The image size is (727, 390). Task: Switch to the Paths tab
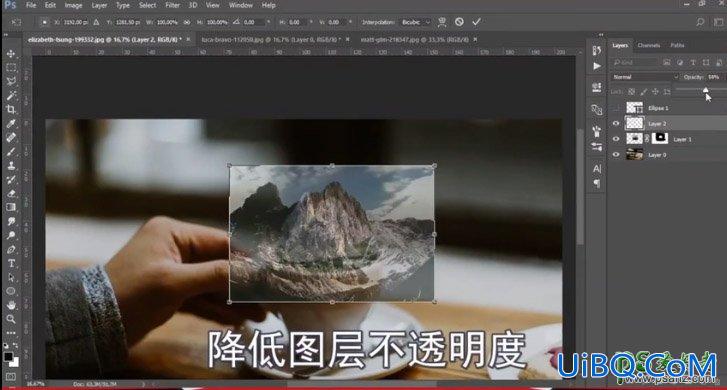coord(677,45)
